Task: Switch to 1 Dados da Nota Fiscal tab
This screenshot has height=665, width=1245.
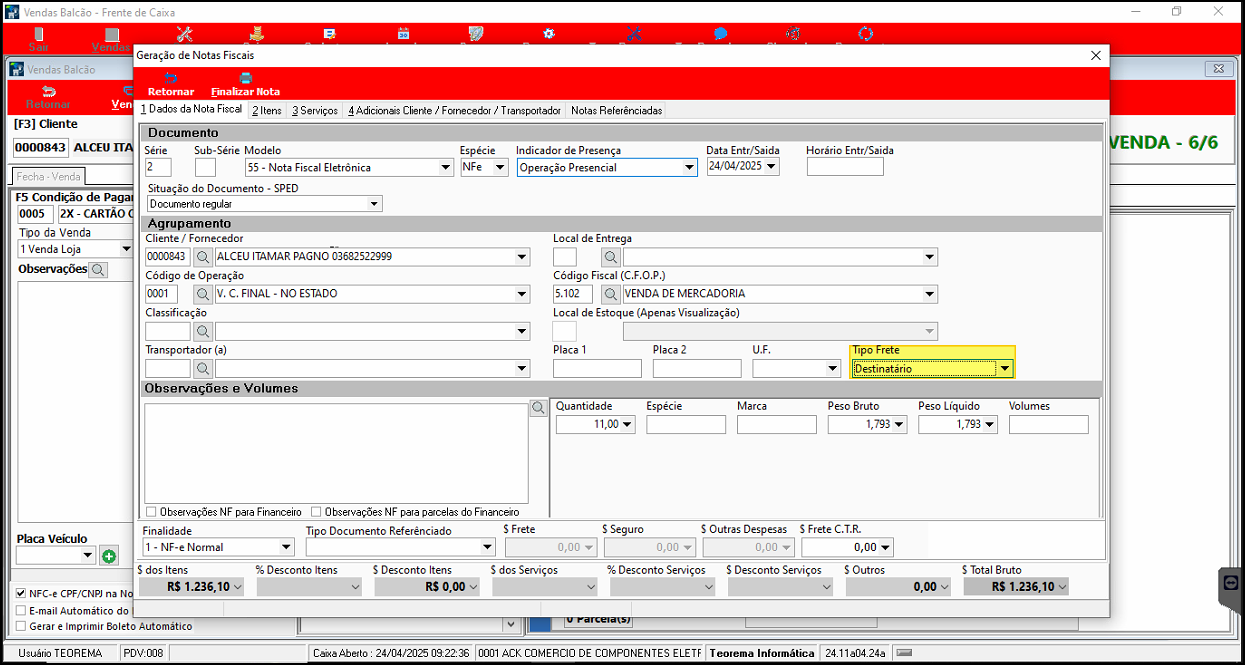Action: [191, 110]
